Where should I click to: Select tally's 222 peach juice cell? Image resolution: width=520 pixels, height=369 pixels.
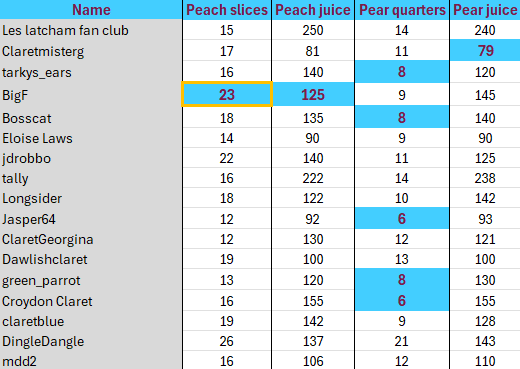click(313, 178)
